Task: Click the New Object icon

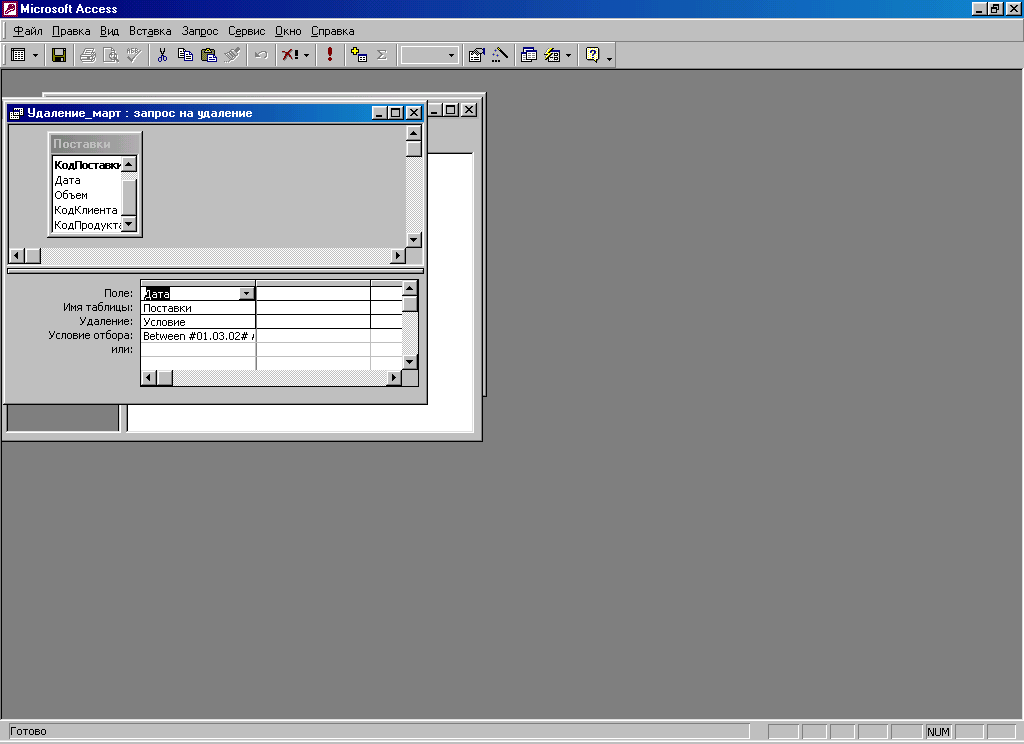Action: [552, 56]
